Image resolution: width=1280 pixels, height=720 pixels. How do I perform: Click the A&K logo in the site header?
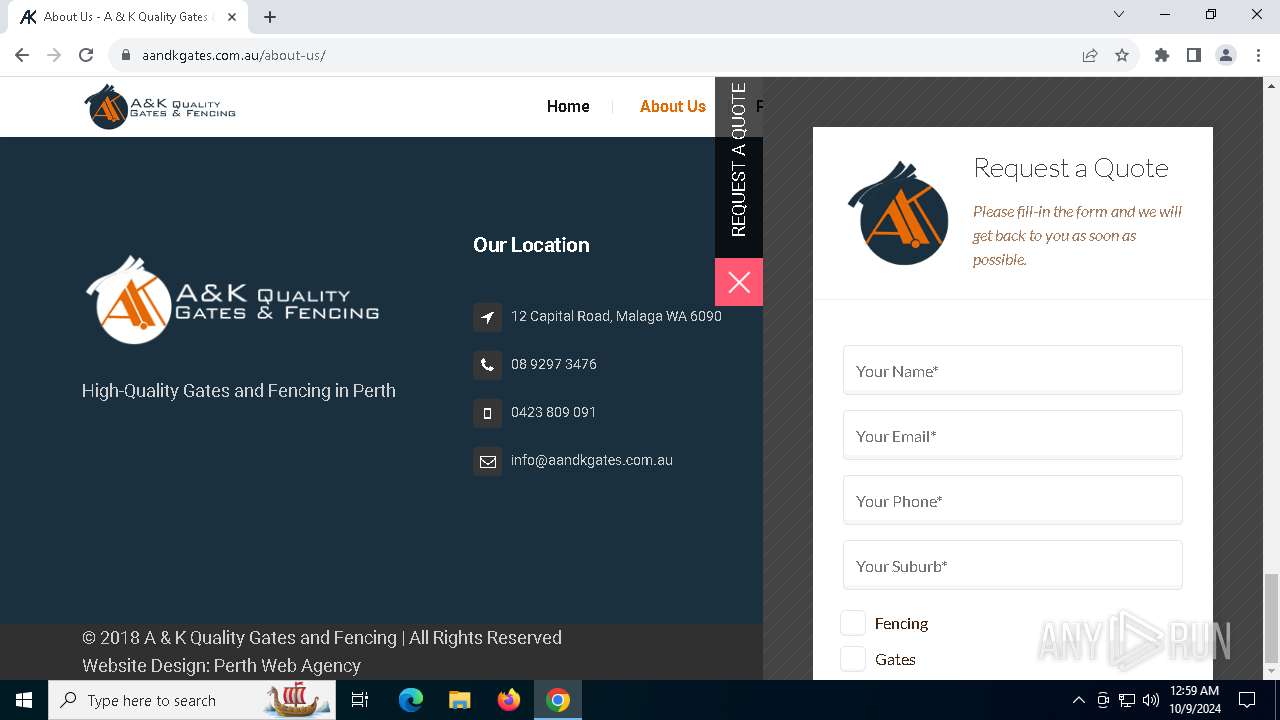coord(160,106)
